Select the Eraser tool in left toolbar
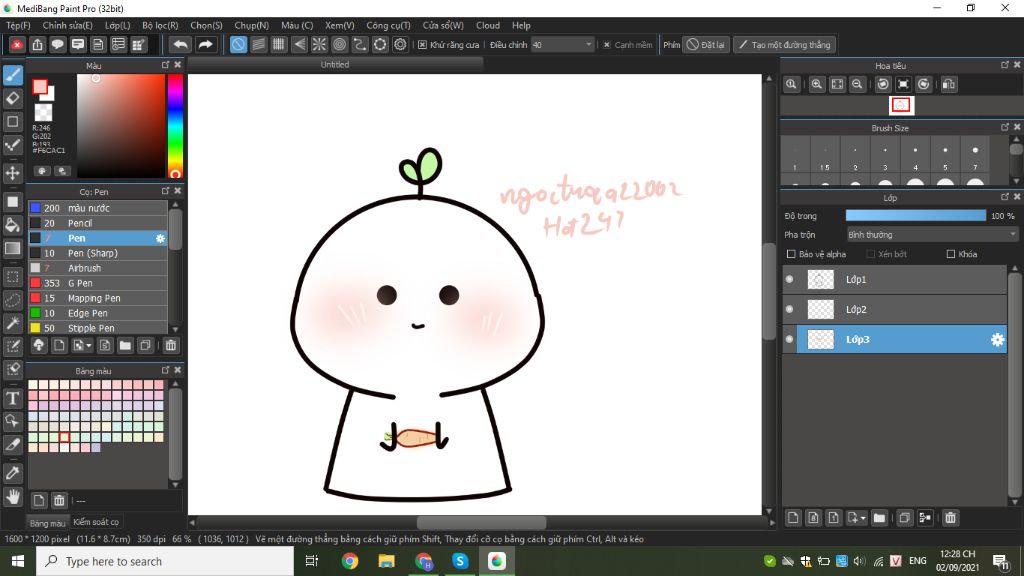 coord(13,98)
